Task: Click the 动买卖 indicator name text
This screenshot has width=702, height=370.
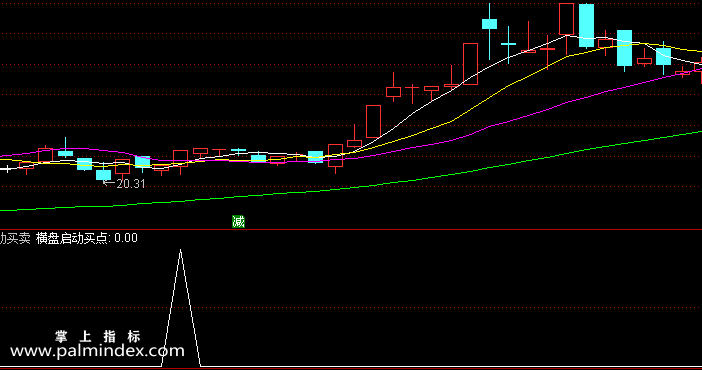Action: tap(15, 238)
